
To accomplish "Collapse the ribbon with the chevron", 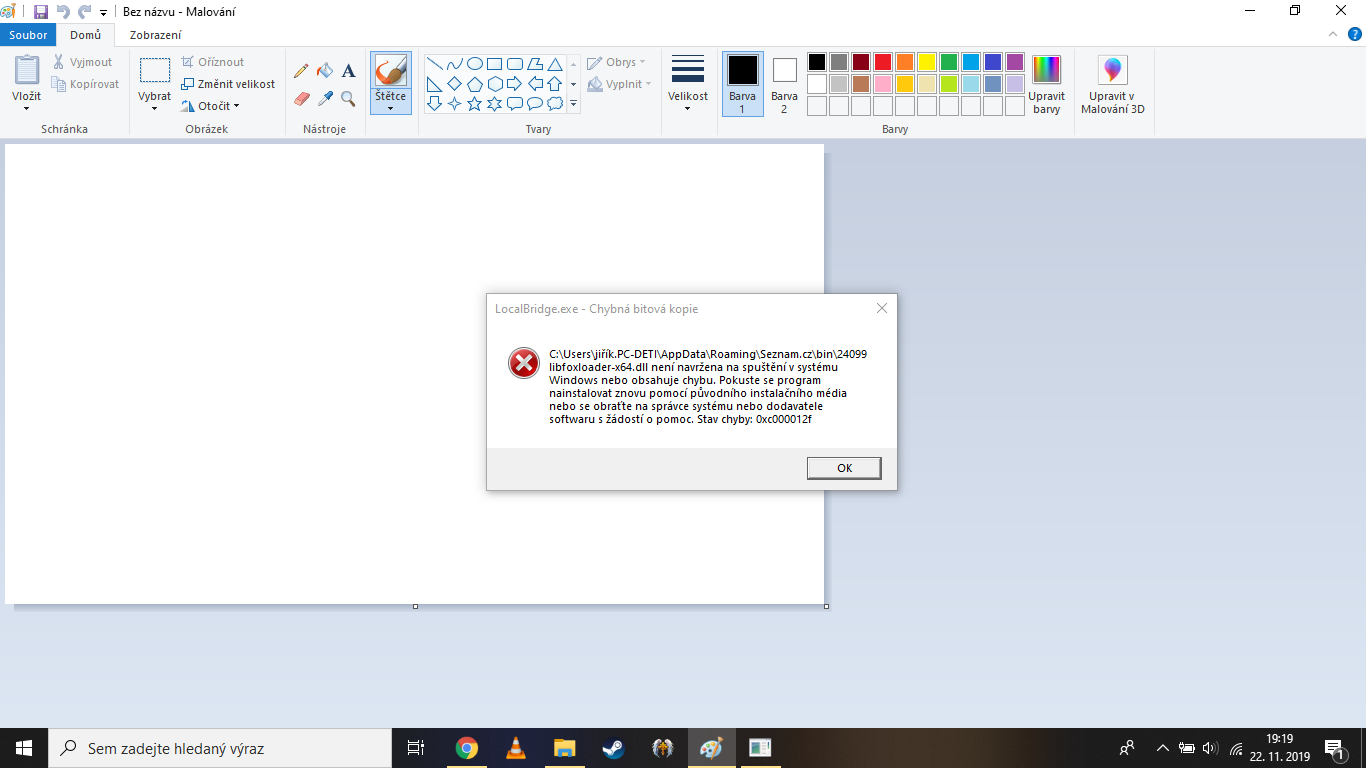I will coord(1331,35).
